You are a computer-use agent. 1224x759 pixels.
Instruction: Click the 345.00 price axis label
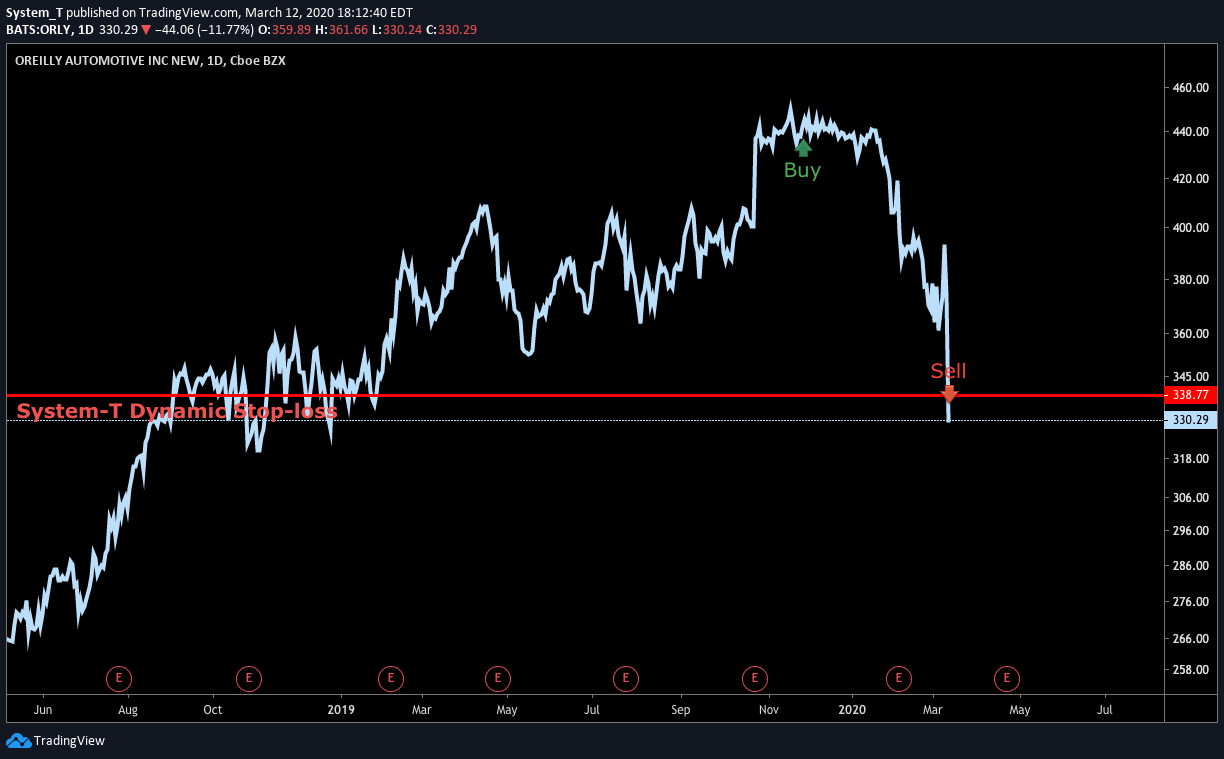(x=1190, y=376)
